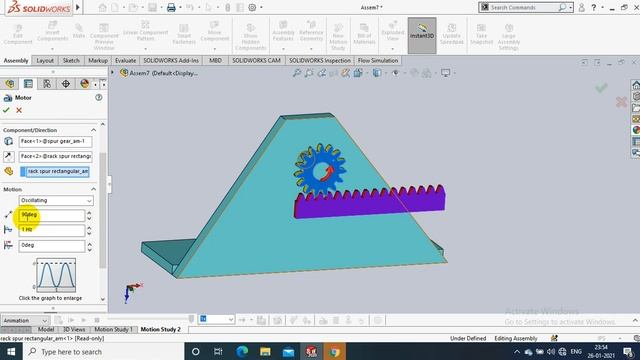This screenshot has height=360, width=640.
Task: Open FeatureManager design tree tab
Action: [x=9, y=84]
